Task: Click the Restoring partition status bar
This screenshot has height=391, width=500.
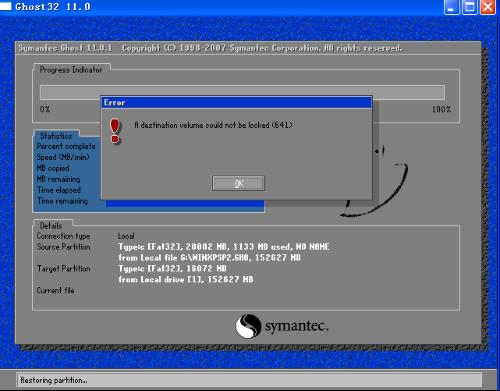Action: 249,380
